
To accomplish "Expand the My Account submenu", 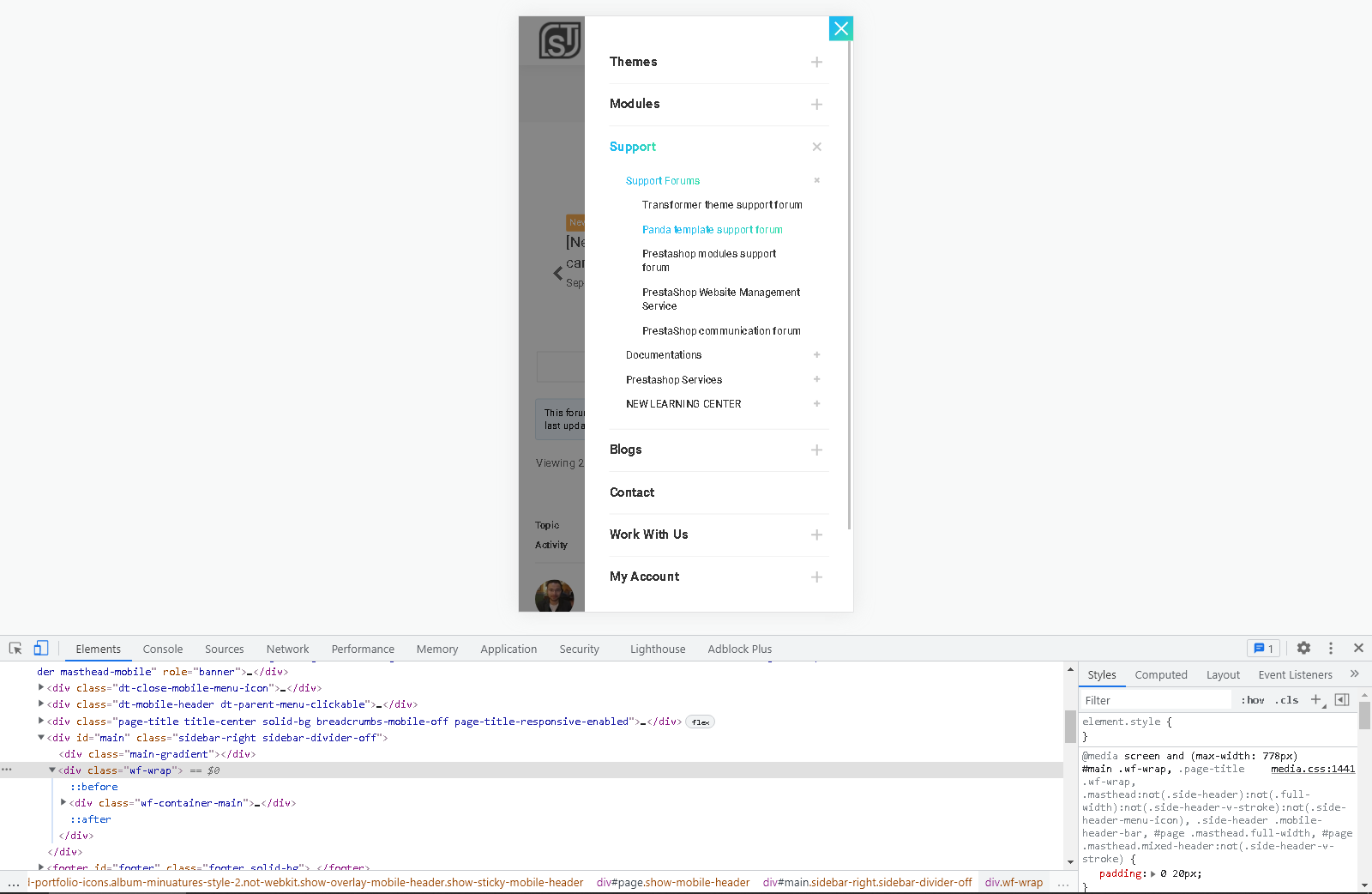I will point(816,577).
